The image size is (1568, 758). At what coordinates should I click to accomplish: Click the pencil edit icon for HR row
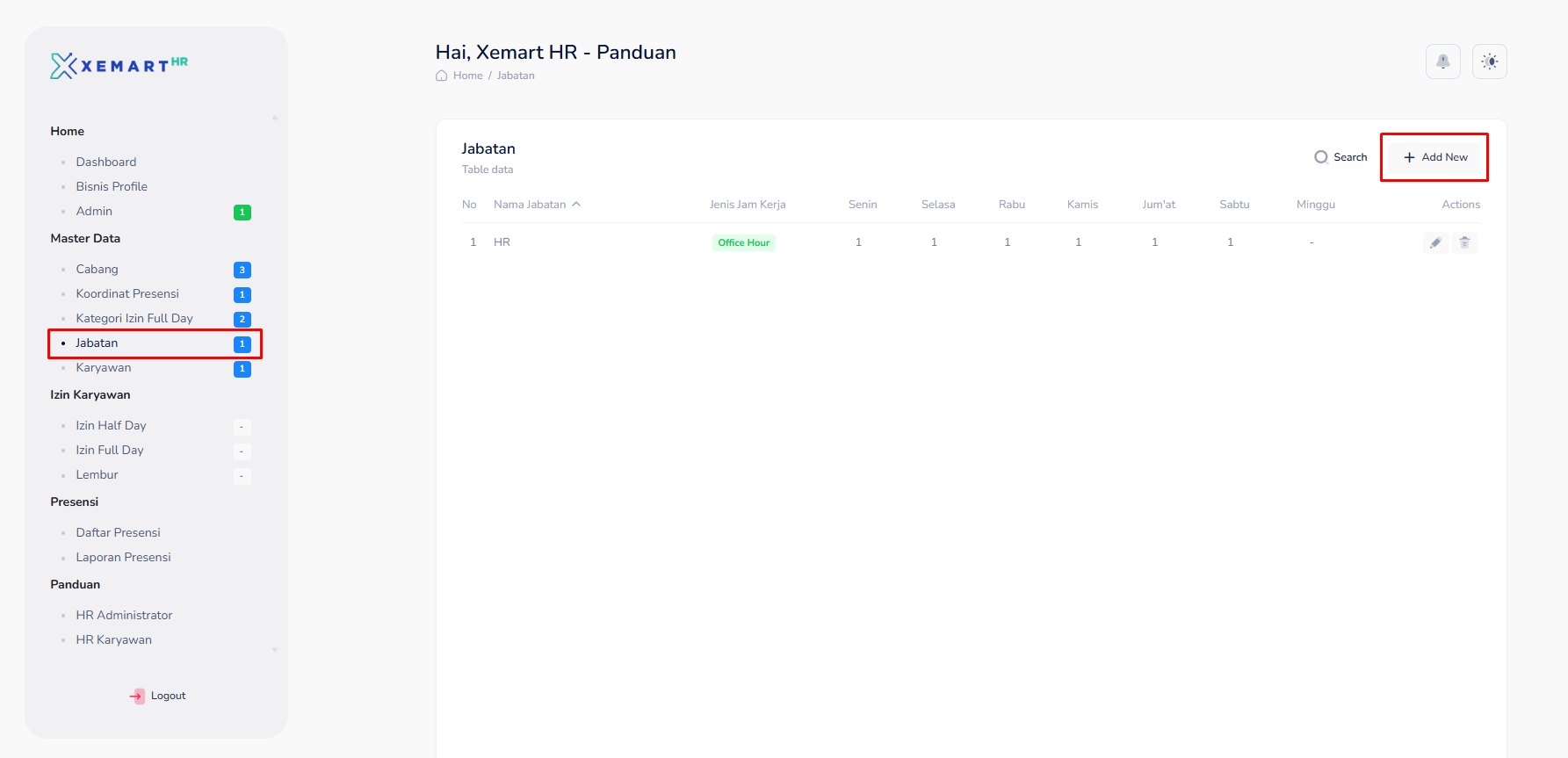click(x=1435, y=242)
